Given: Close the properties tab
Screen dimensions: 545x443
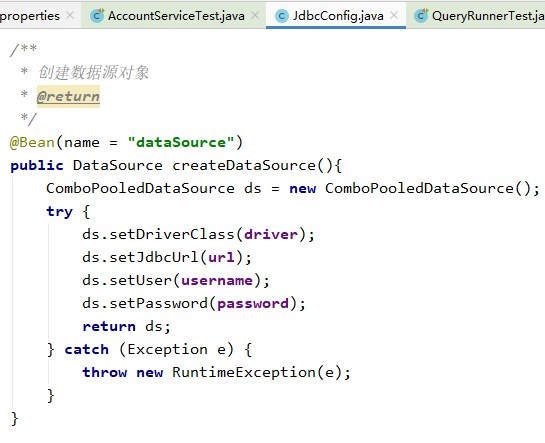Looking at the screenshot, I should tap(70, 15).
